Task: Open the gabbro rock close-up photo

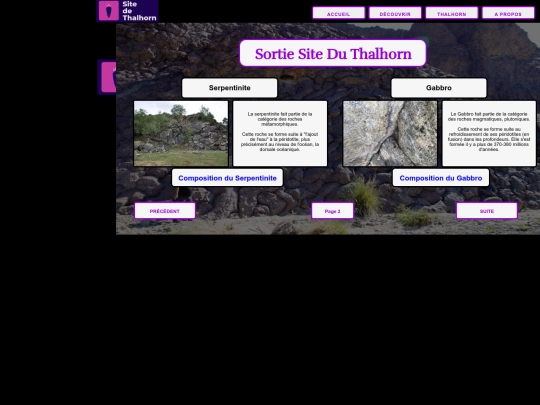Action: pyautogui.click(x=390, y=134)
